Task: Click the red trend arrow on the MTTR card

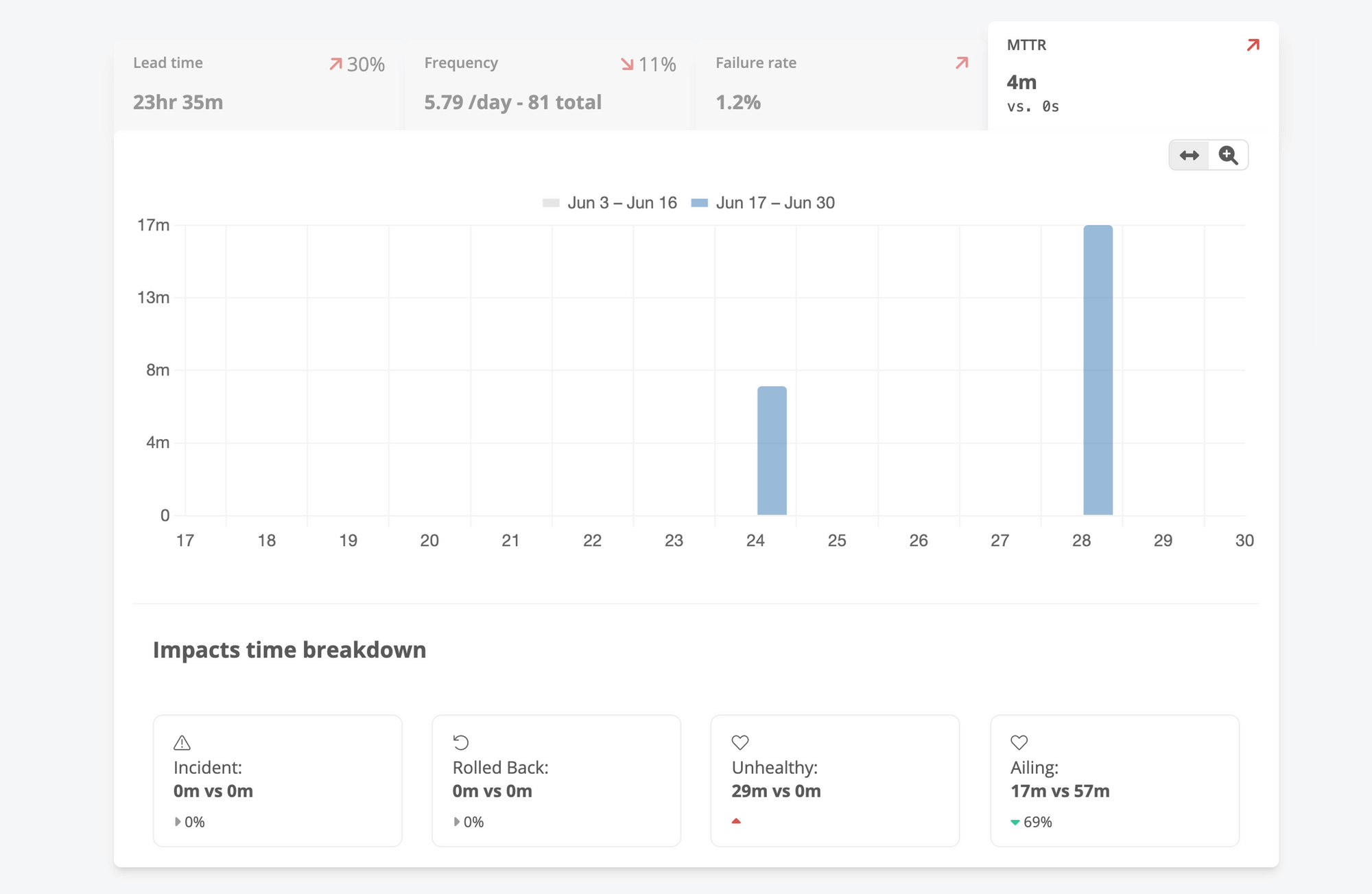Action: [x=1252, y=45]
